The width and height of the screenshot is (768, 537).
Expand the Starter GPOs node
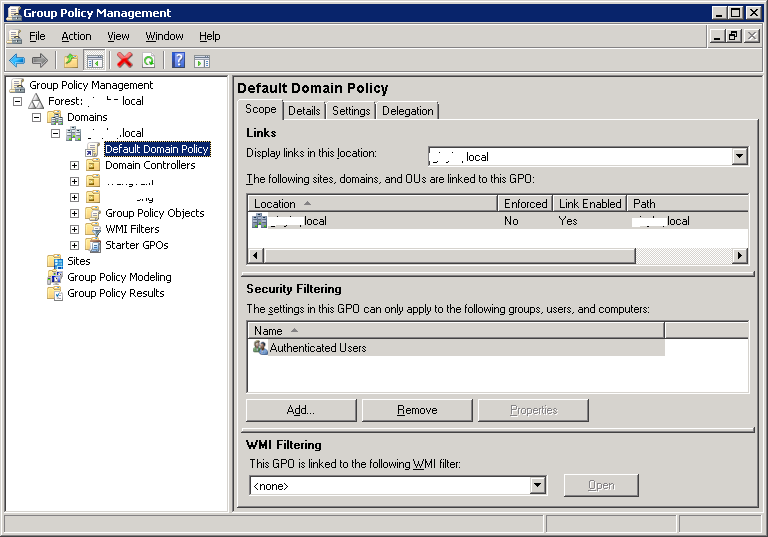[x=74, y=245]
